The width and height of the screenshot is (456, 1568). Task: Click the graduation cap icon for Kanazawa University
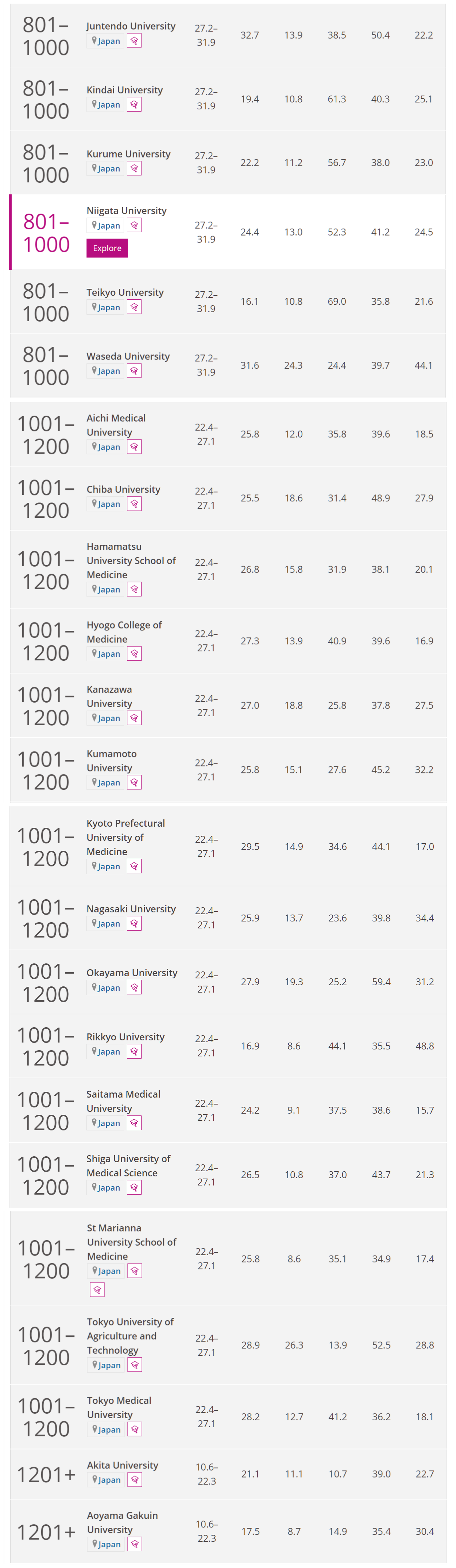(134, 718)
